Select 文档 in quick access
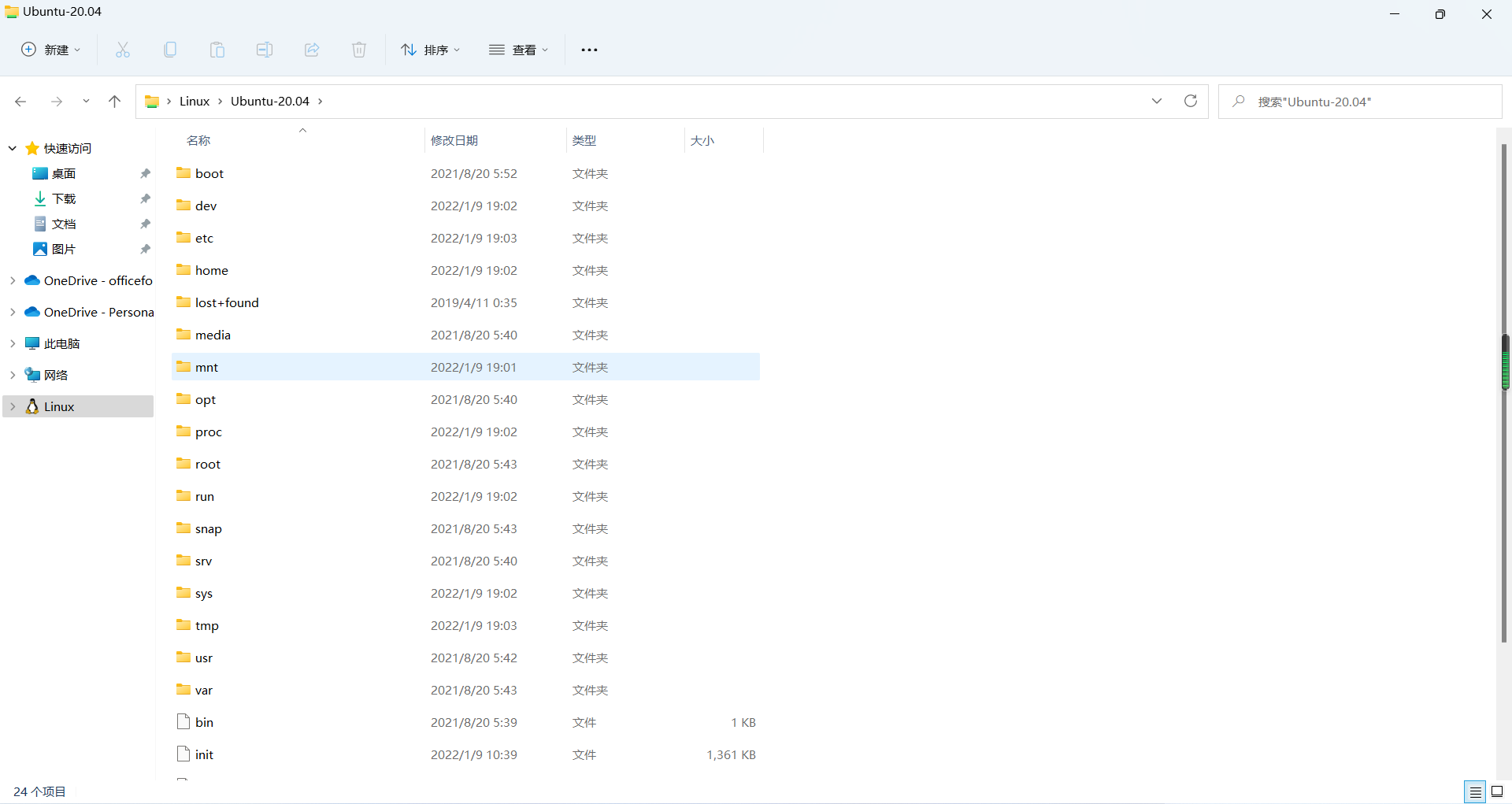Viewport: 1512px width, 804px height. [x=64, y=224]
